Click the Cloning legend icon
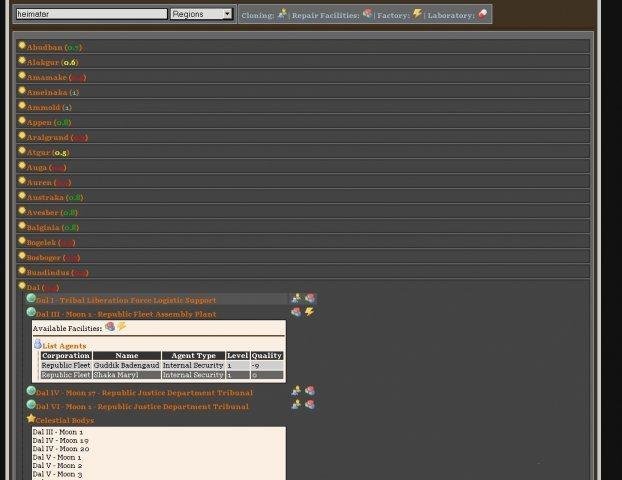The width and height of the screenshot is (622, 480). point(282,14)
